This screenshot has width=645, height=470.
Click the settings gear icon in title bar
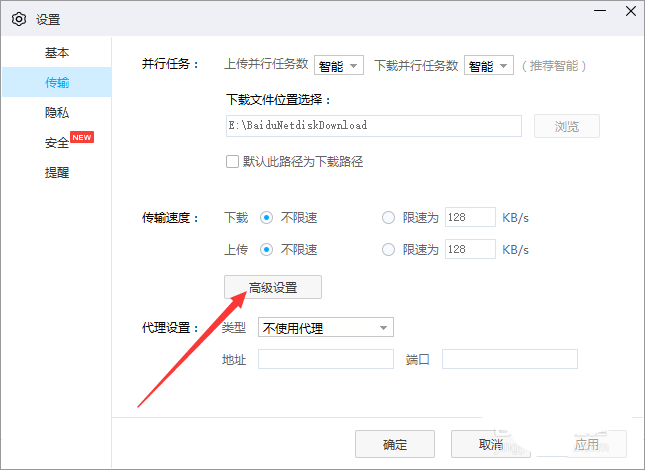pos(18,19)
